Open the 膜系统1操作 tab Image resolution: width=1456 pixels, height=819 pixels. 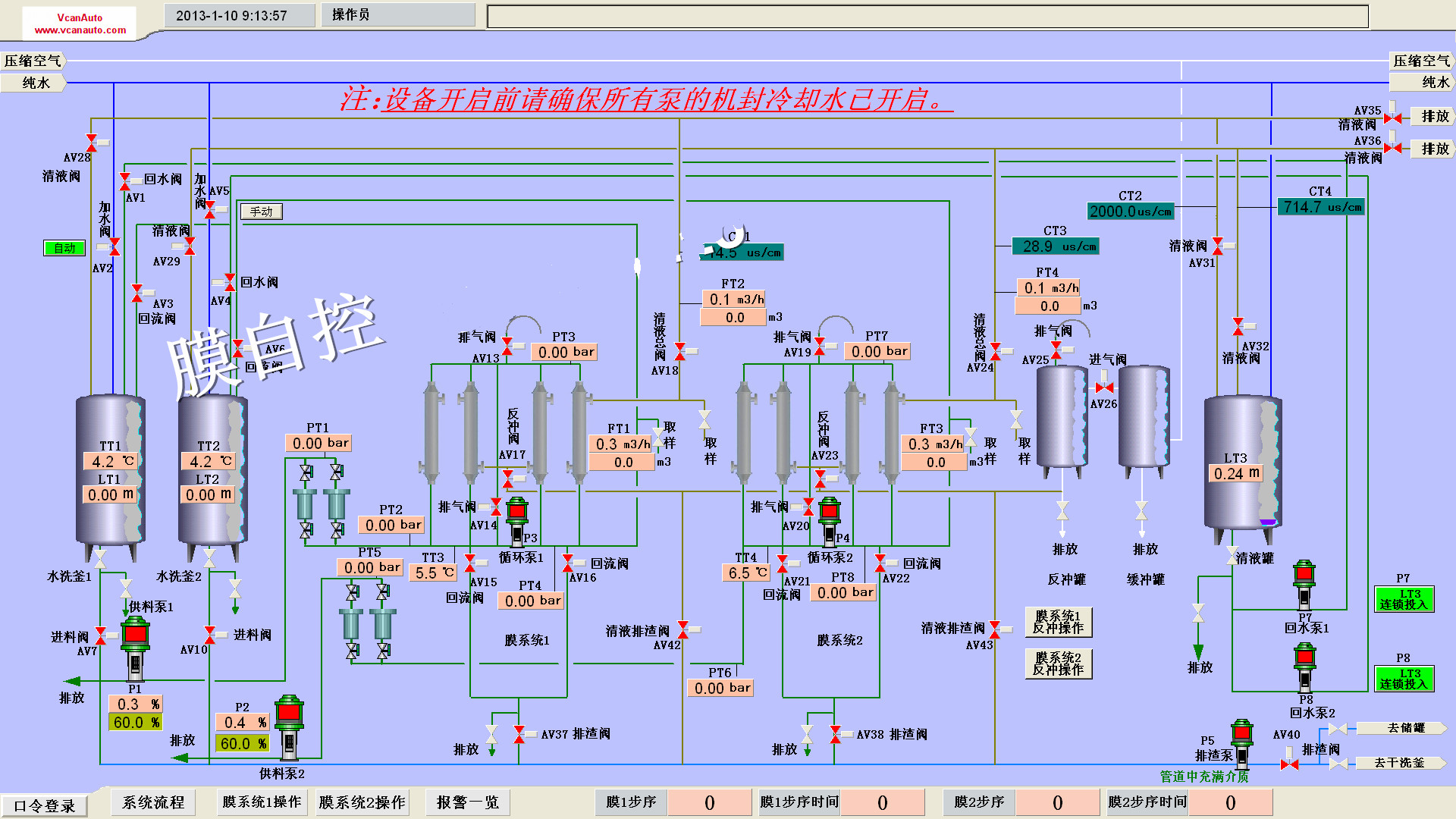coord(262,802)
